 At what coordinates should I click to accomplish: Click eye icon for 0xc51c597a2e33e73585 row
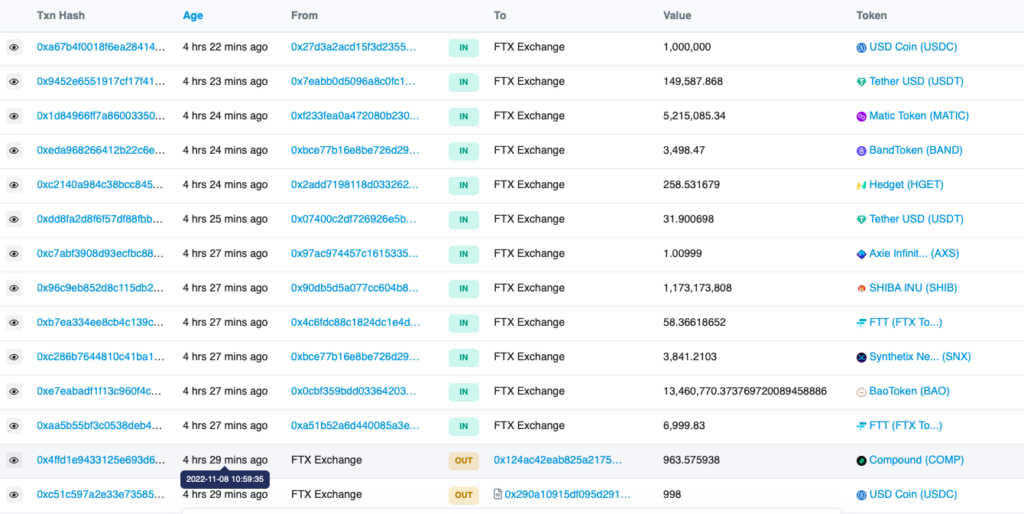coord(14,495)
